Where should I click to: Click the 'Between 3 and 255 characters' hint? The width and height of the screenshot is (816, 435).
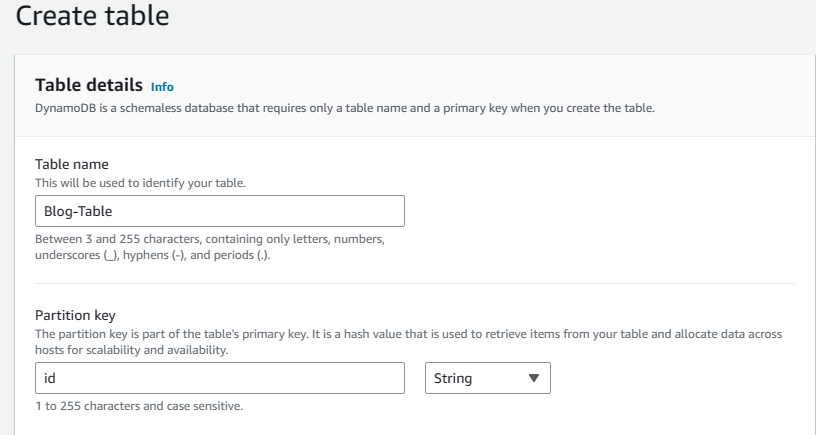(x=210, y=240)
